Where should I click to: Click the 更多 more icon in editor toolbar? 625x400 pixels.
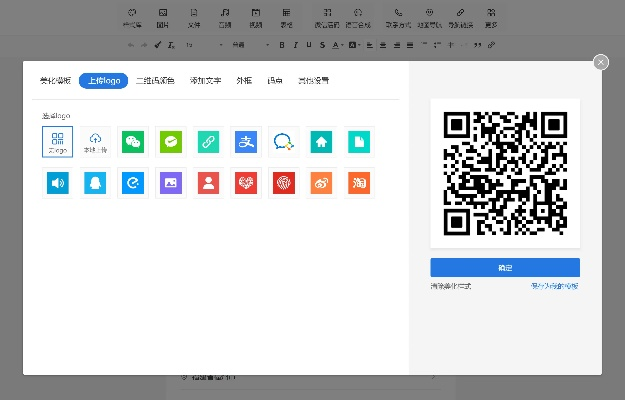(491, 13)
